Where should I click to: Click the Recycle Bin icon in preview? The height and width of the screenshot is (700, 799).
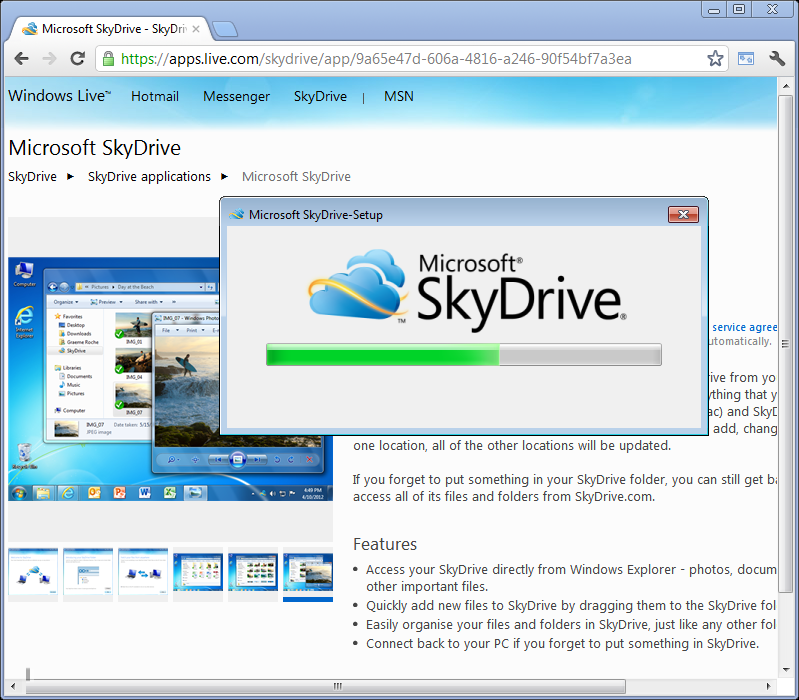(x=24, y=456)
